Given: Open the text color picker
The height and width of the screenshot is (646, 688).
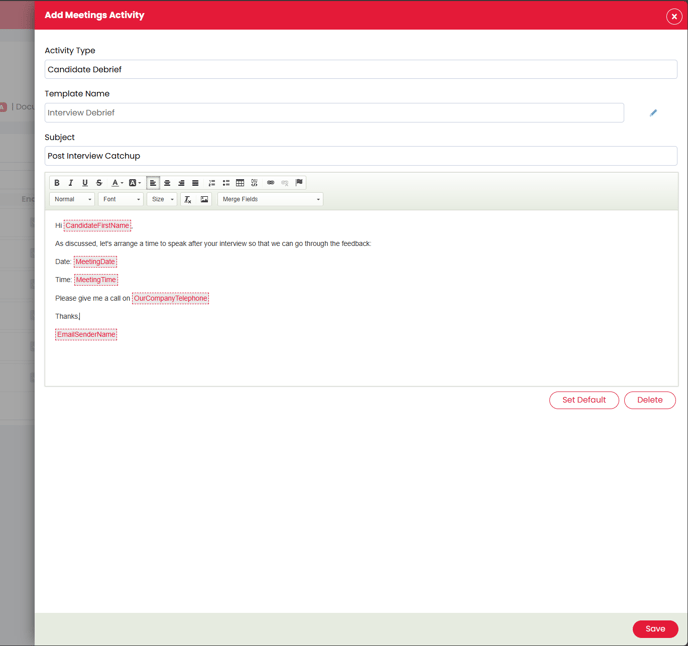Looking at the screenshot, I should pos(117,183).
